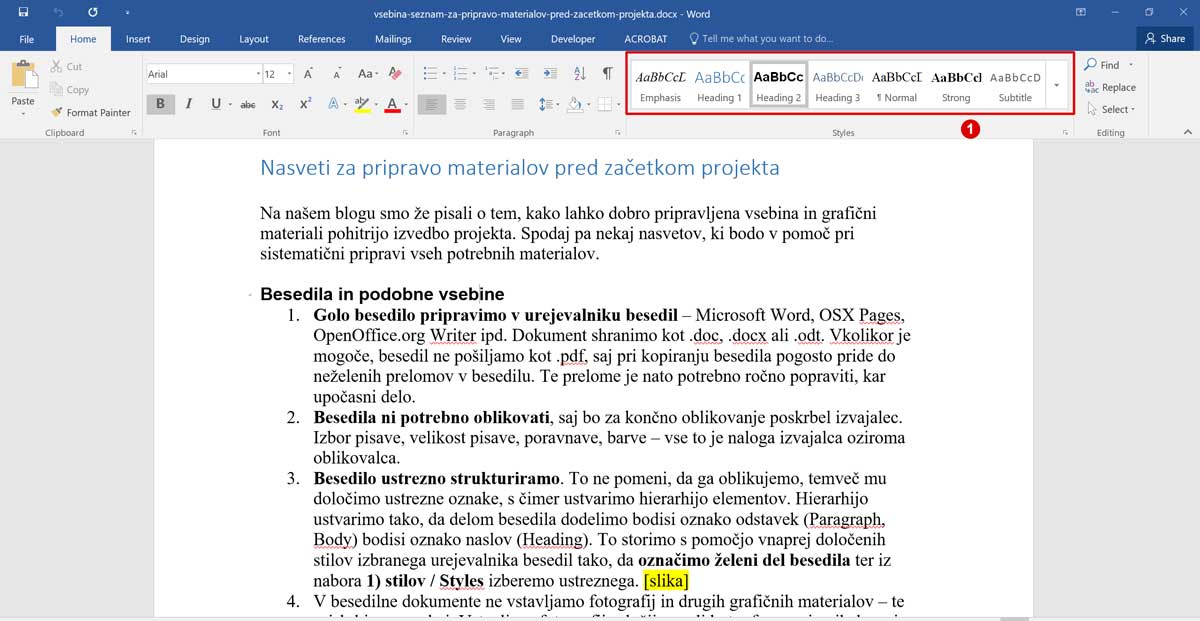Align the paragraph to the right
Viewport: 1200px width, 621px height.
(487, 104)
